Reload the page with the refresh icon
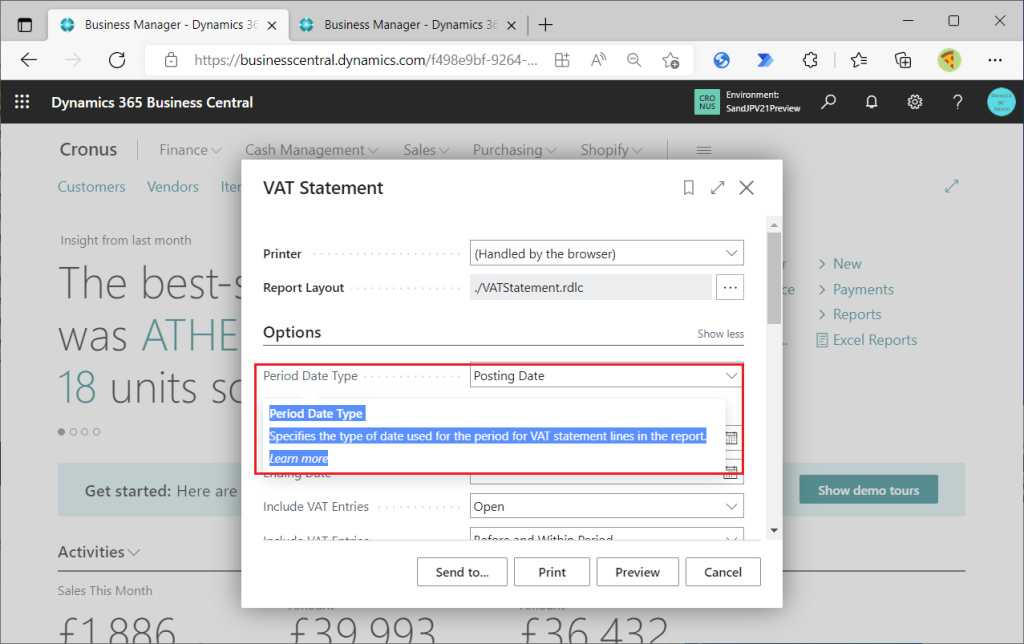This screenshot has width=1024, height=644. coord(117,60)
